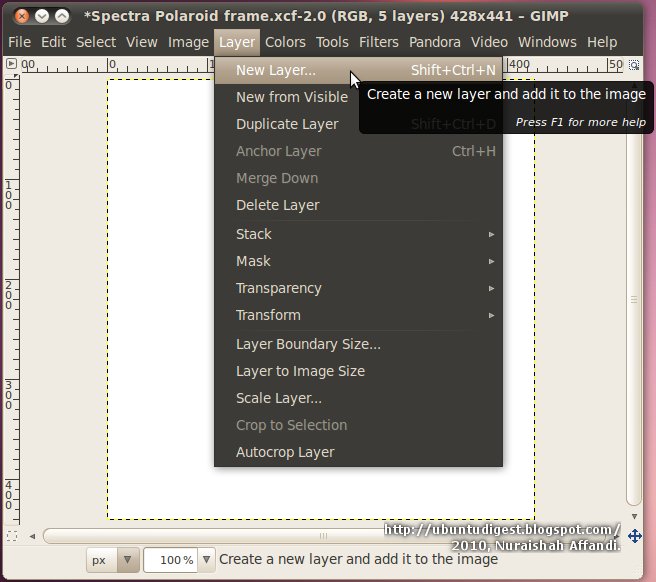Screen dimensions: 656x582
Task: Open the zoom percentage dropdown arrow
Action: pos(206,560)
